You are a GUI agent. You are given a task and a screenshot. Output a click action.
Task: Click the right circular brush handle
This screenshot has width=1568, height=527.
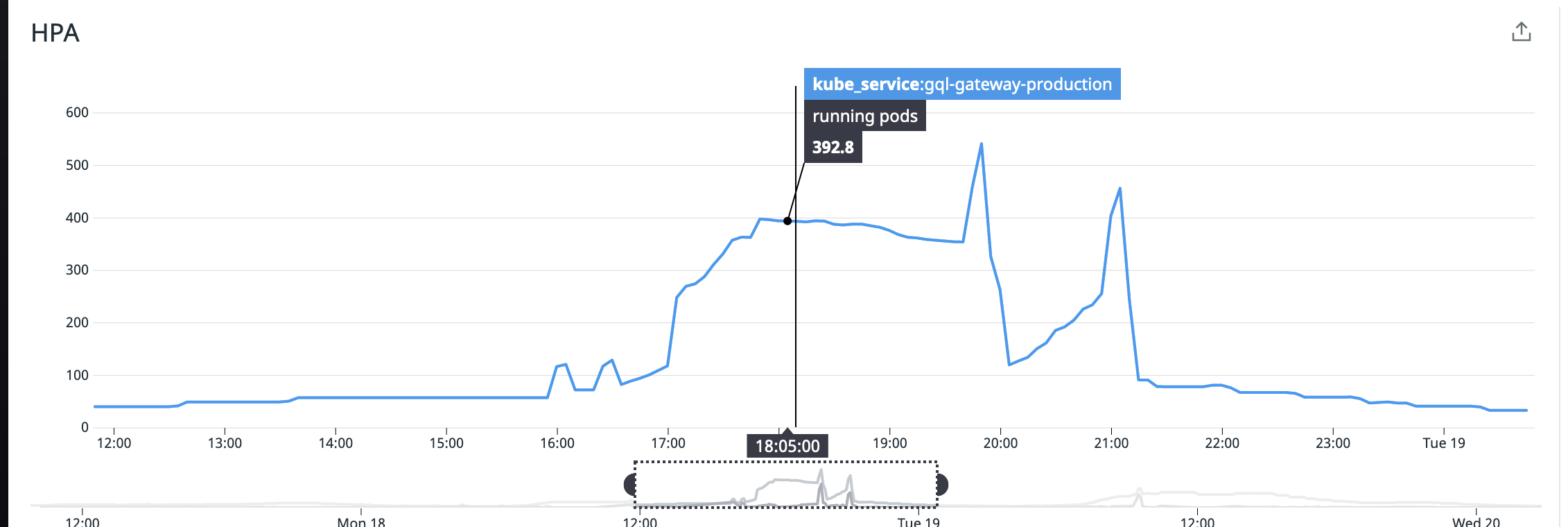941,486
